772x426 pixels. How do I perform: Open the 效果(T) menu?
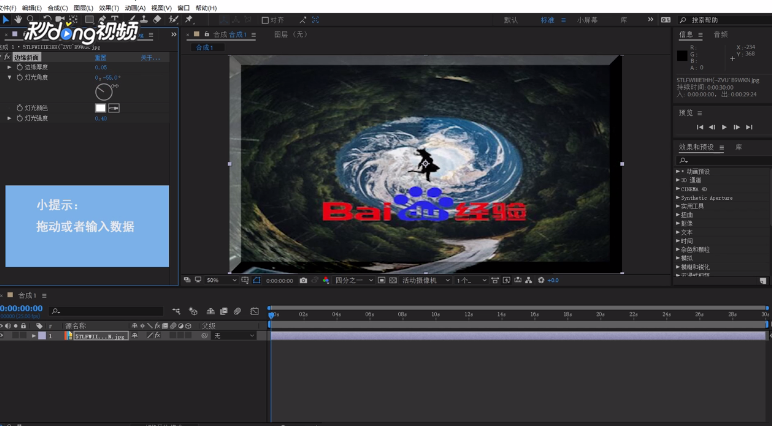click(x=109, y=8)
